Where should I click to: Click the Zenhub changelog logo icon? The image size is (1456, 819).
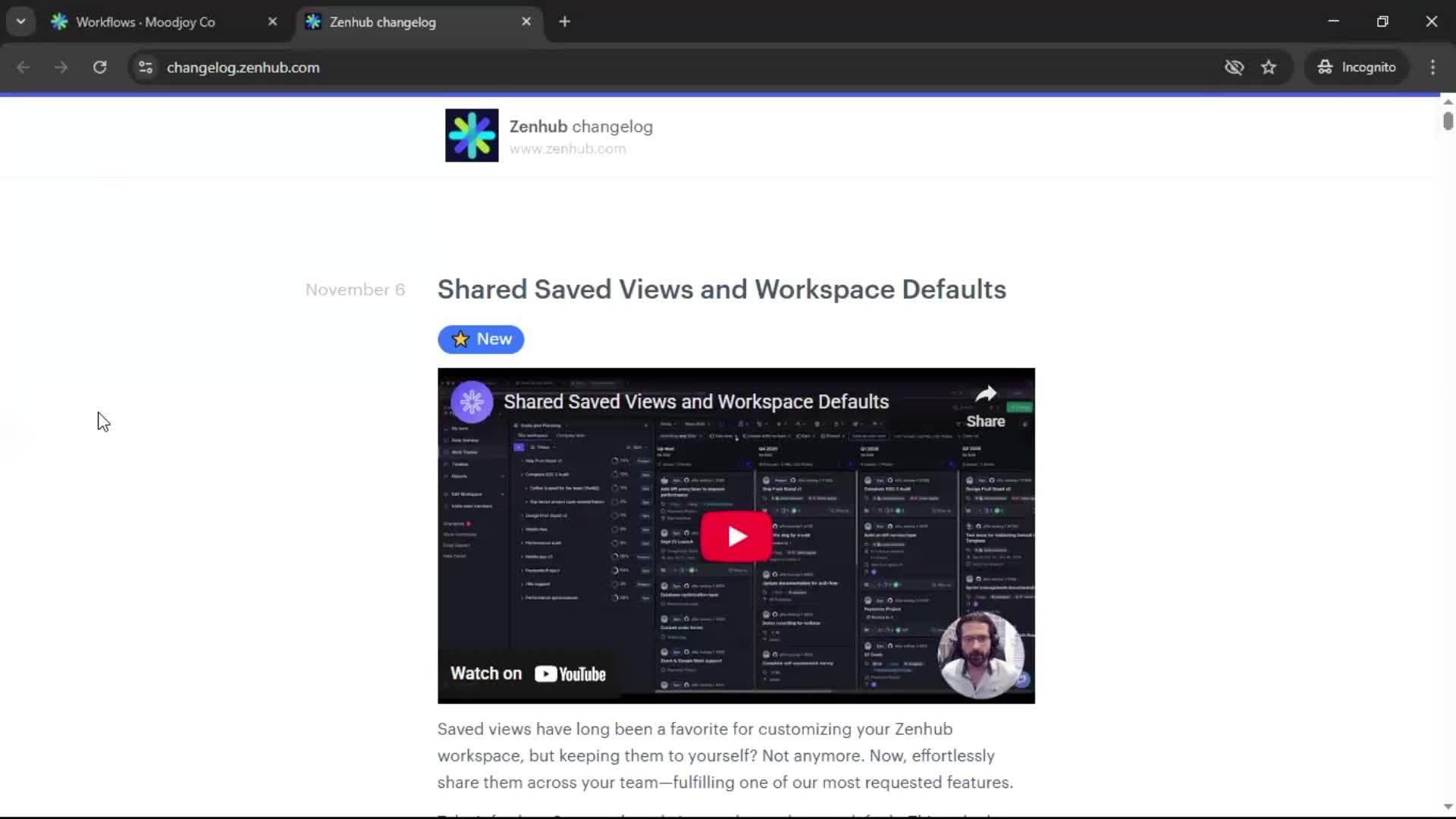click(471, 135)
